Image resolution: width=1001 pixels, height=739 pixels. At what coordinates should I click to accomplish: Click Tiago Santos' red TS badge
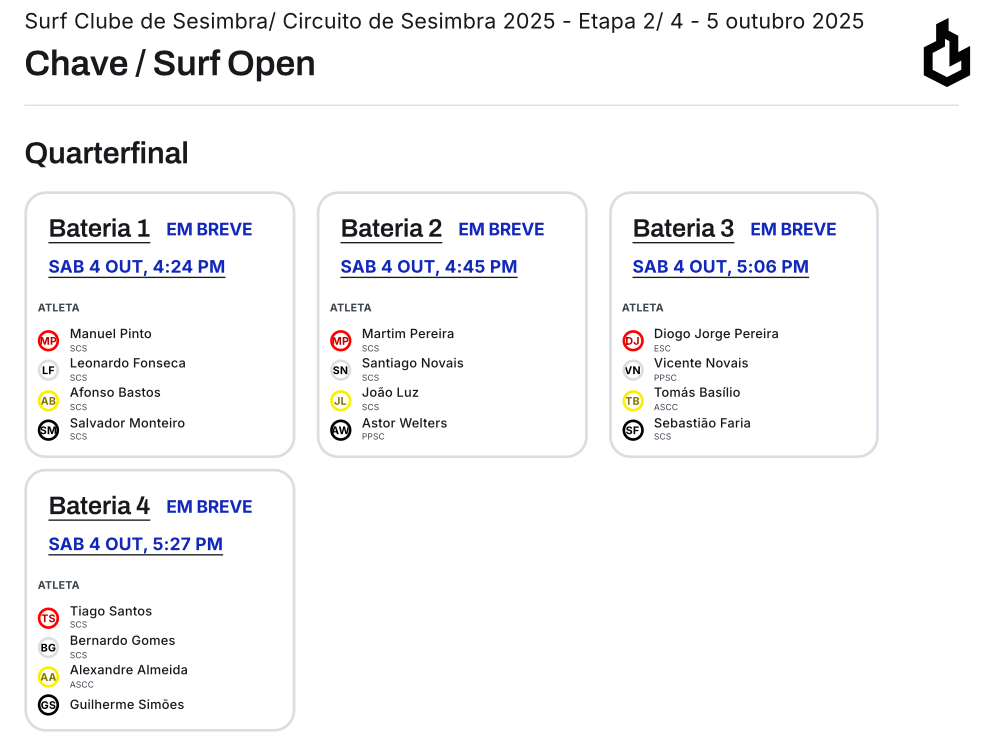coord(48,618)
